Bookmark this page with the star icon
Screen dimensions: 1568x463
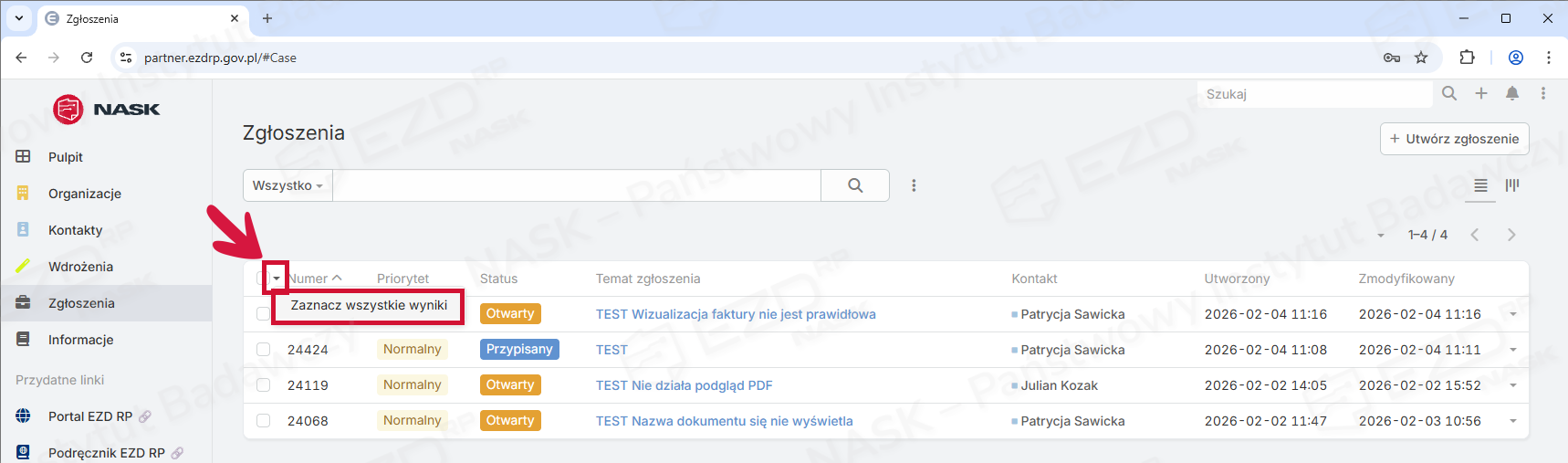pyautogui.click(x=1421, y=58)
